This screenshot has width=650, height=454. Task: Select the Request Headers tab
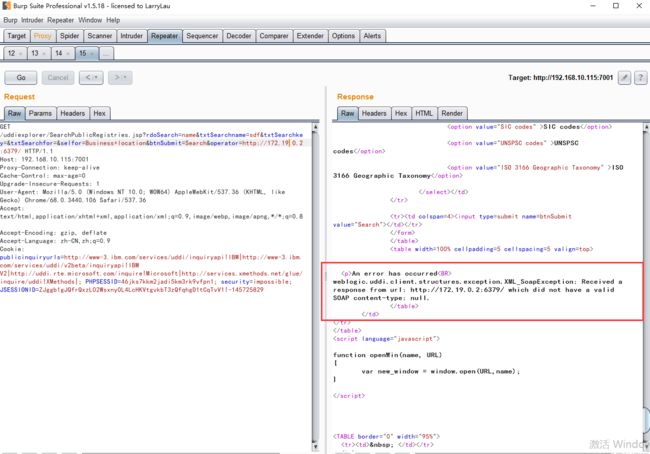pyautogui.click(x=73, y=113)
